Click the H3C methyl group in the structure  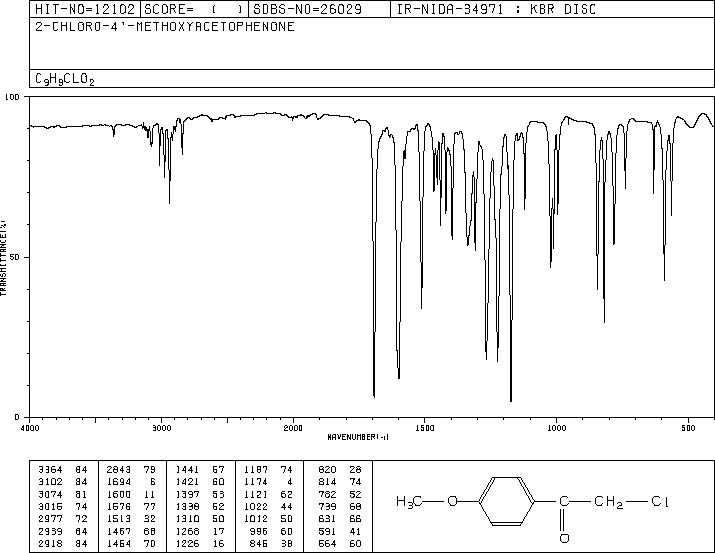tap(409, 502)
